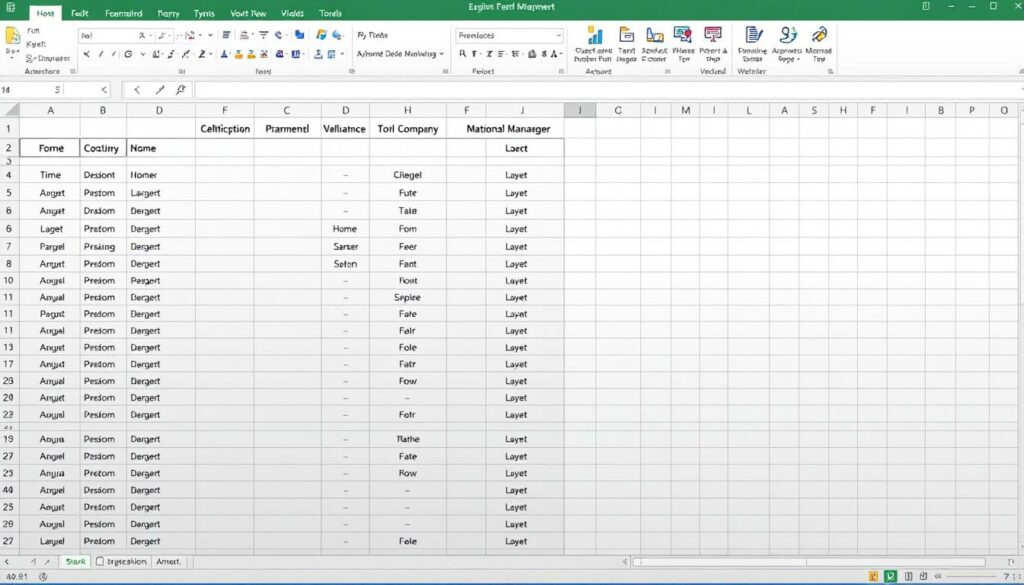
Task: Open the name box dropdown
Action: click(x=104, y=90)
